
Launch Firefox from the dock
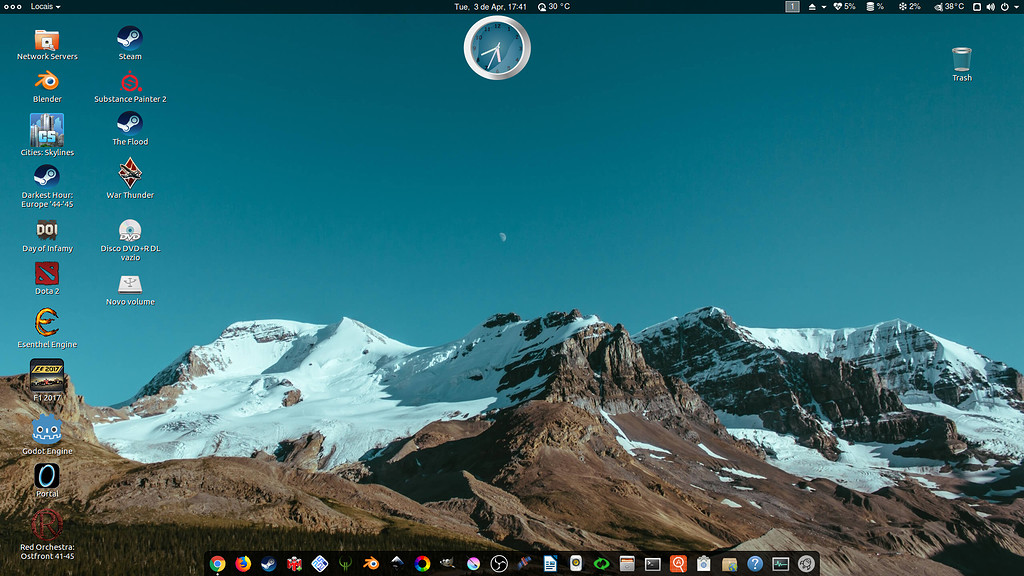point(243,564)
